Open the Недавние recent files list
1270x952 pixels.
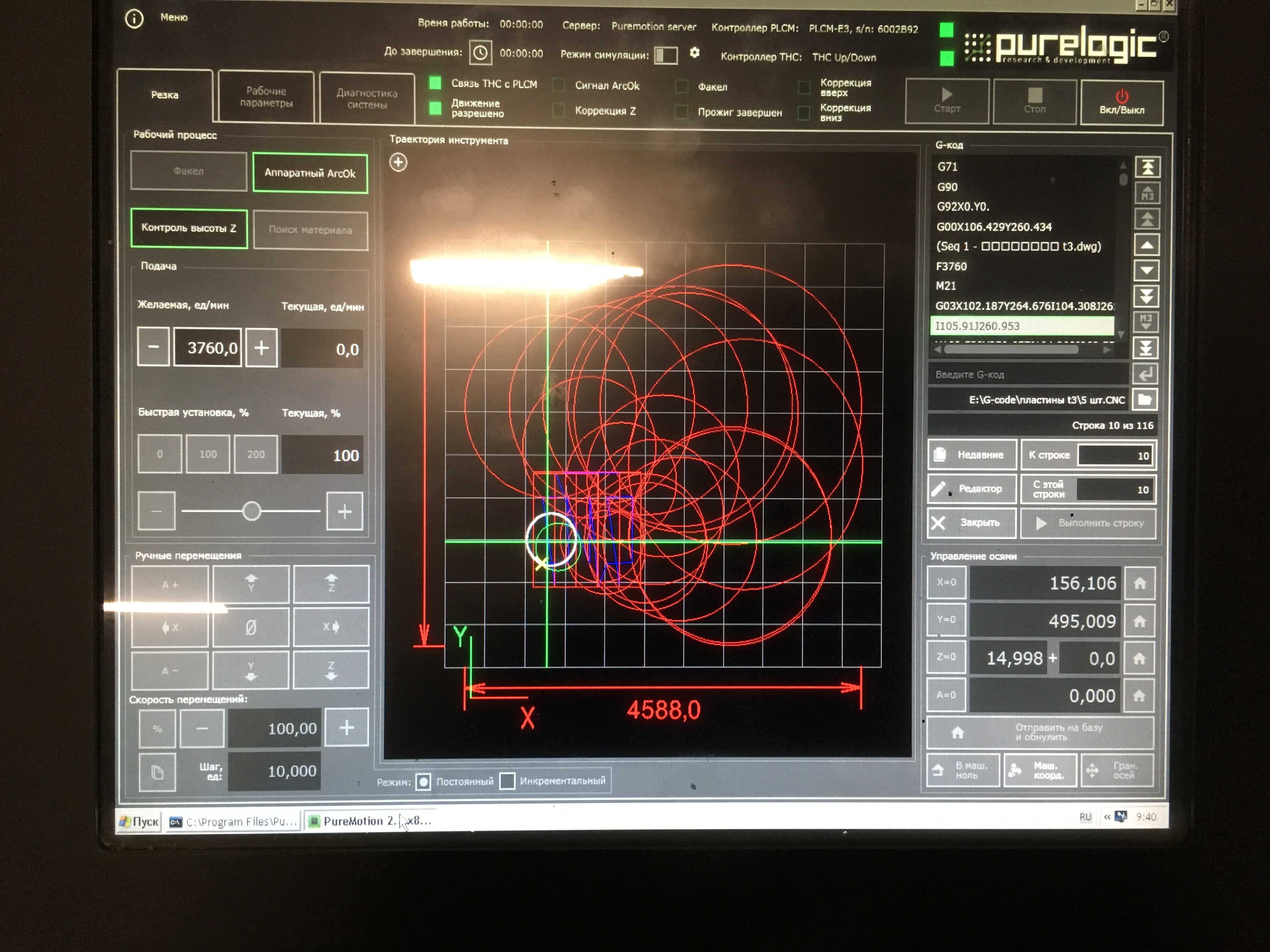[971, 455]
